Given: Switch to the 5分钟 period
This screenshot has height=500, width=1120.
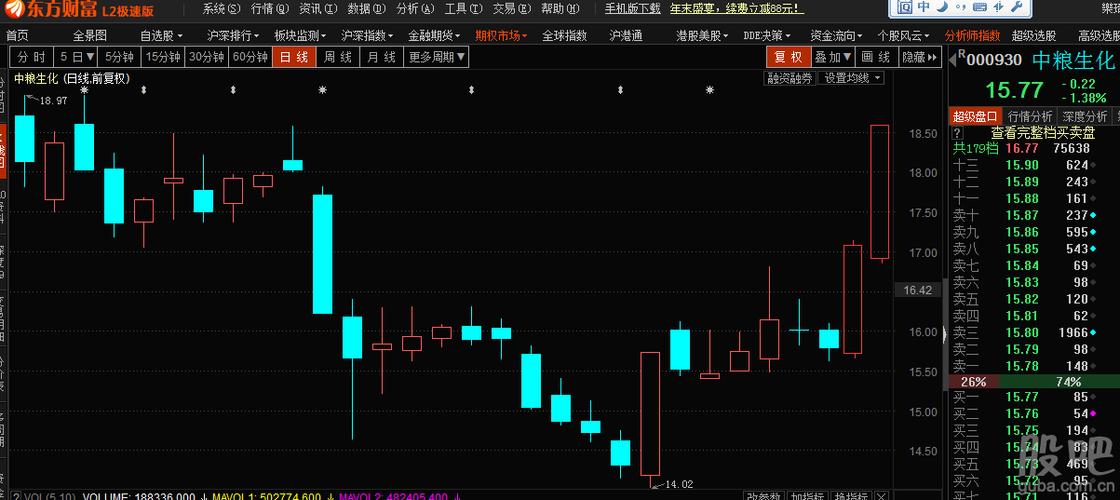Looking at the screenshot, I should (x=119, y=57).
